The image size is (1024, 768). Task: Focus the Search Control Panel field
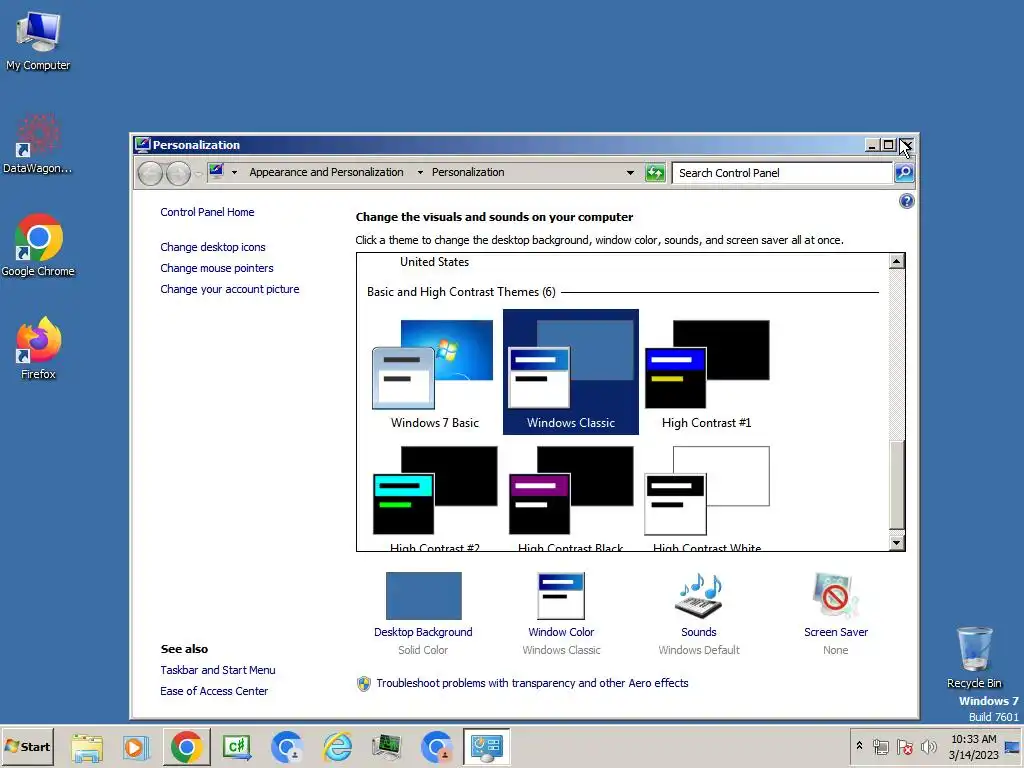pos(782,173)
